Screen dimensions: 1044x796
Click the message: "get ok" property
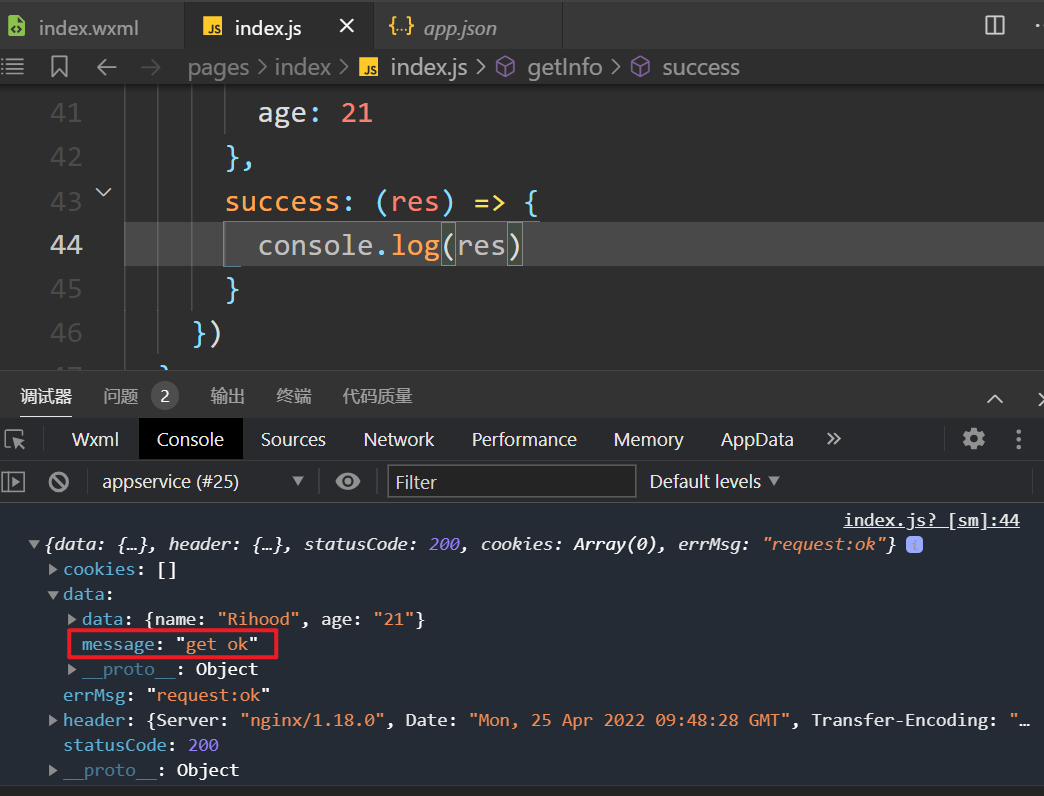[x=169, y=644]
